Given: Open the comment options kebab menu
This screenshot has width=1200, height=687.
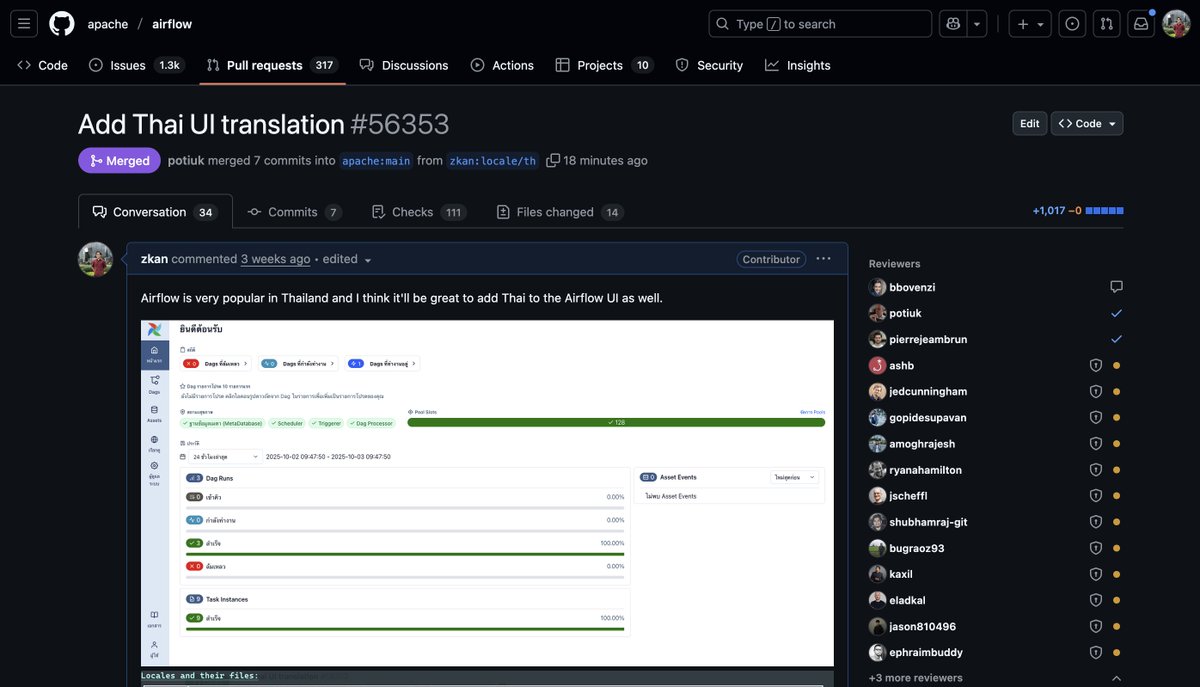Looking at the screenshot, I should 822,258.
